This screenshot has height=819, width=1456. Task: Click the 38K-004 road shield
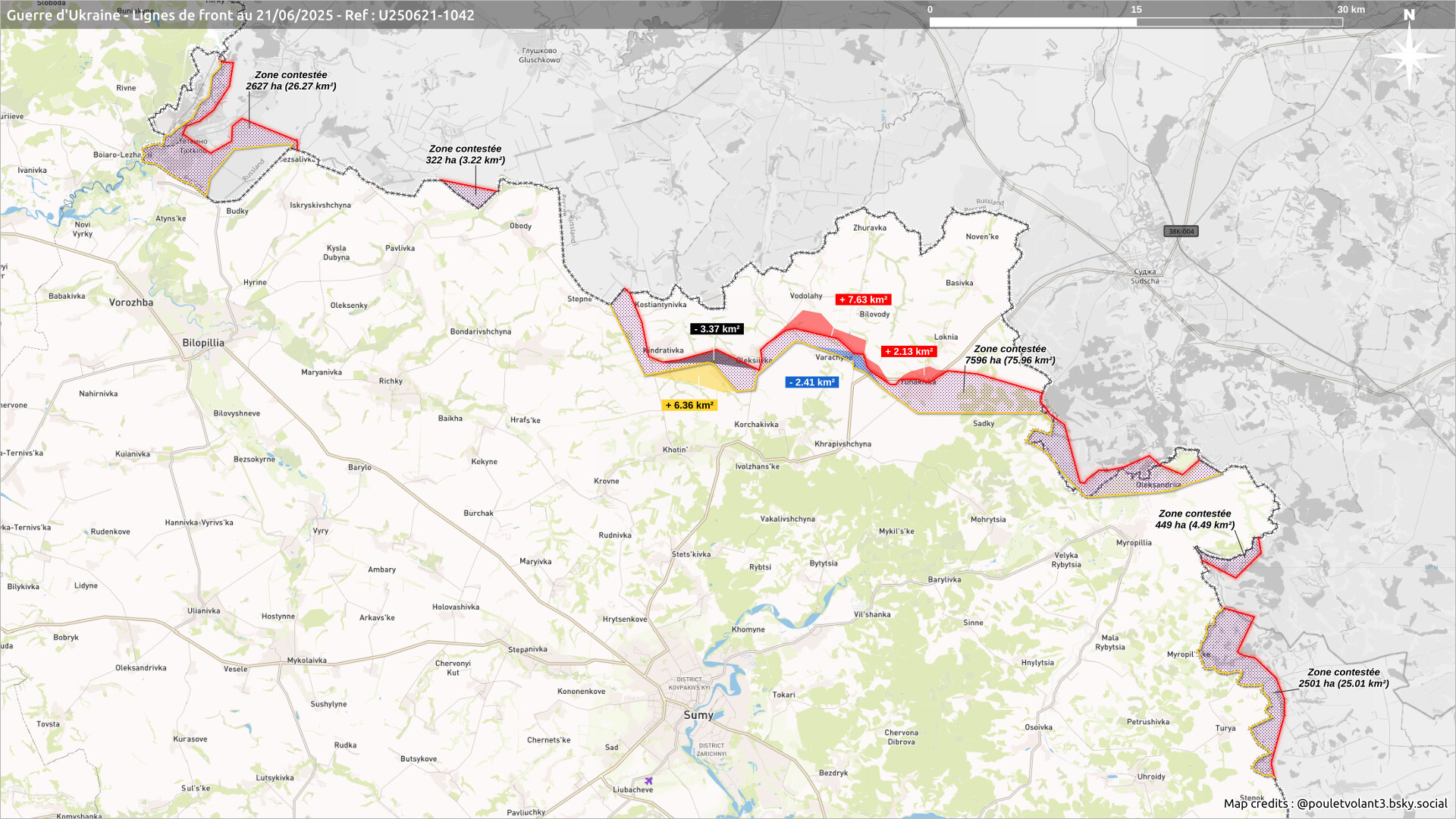(1181, 231)
